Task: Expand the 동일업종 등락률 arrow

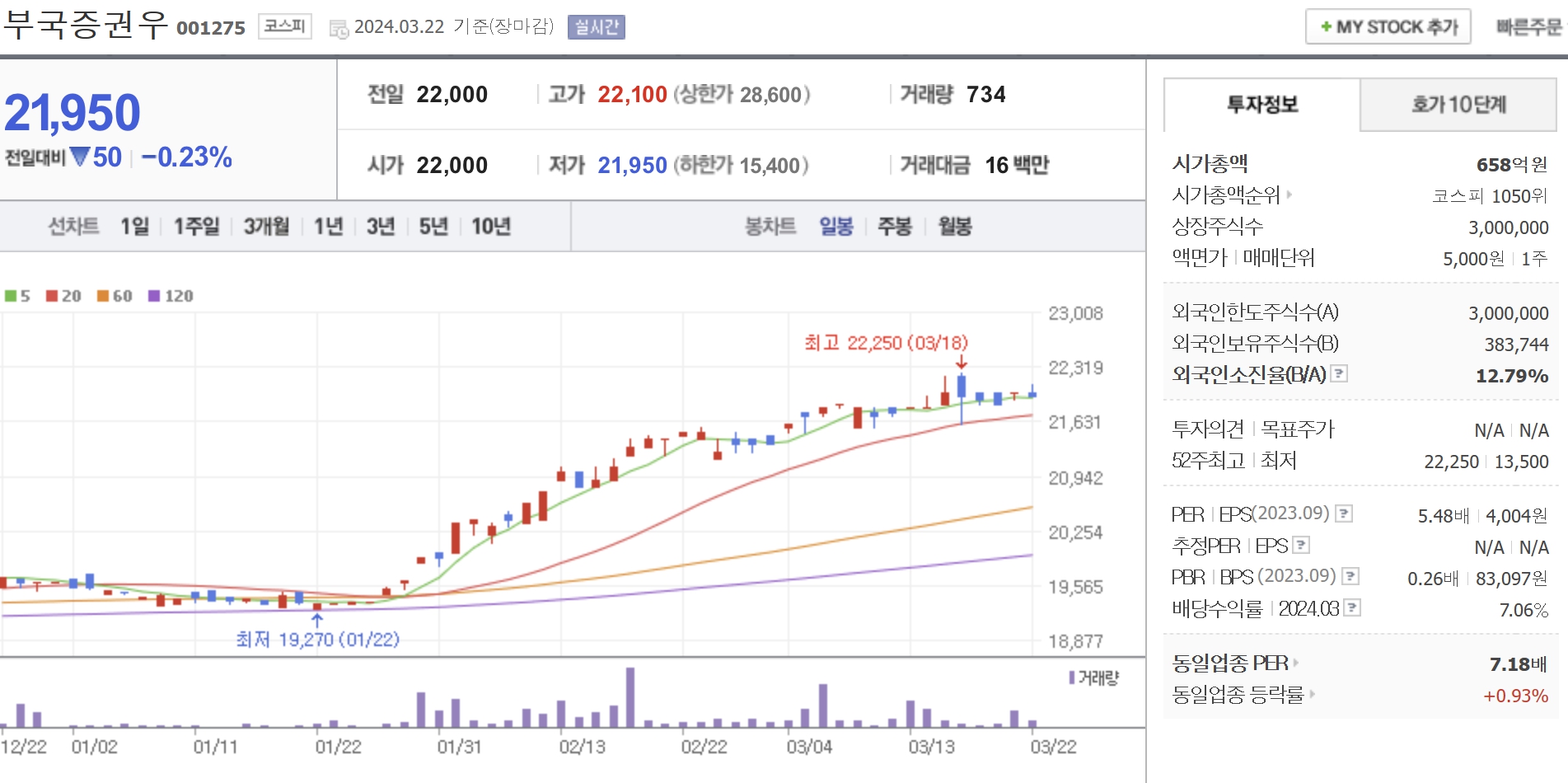Action: click(1312, 694)
